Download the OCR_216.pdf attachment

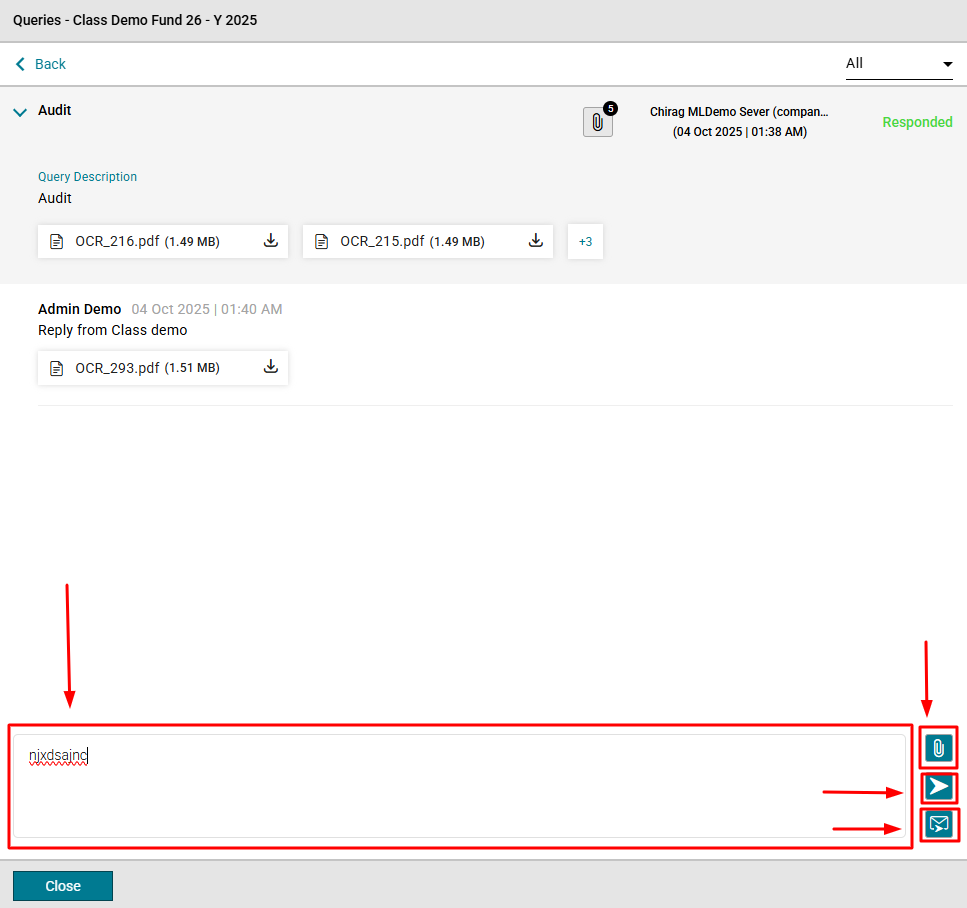point(270,241)
